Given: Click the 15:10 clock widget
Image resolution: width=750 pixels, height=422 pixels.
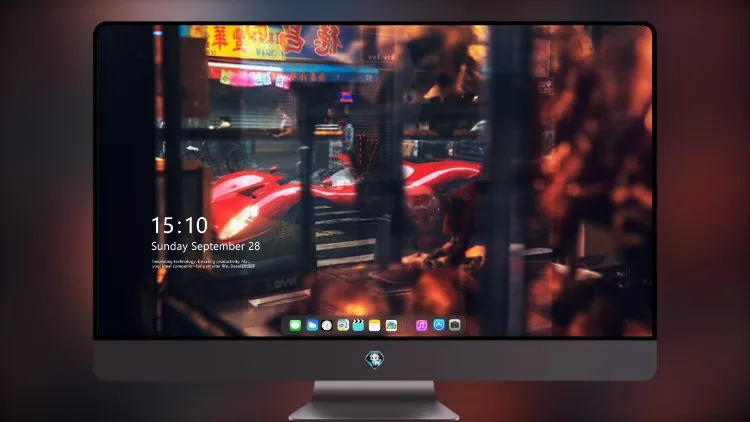Looking at the screenshot, I should 179,225.
